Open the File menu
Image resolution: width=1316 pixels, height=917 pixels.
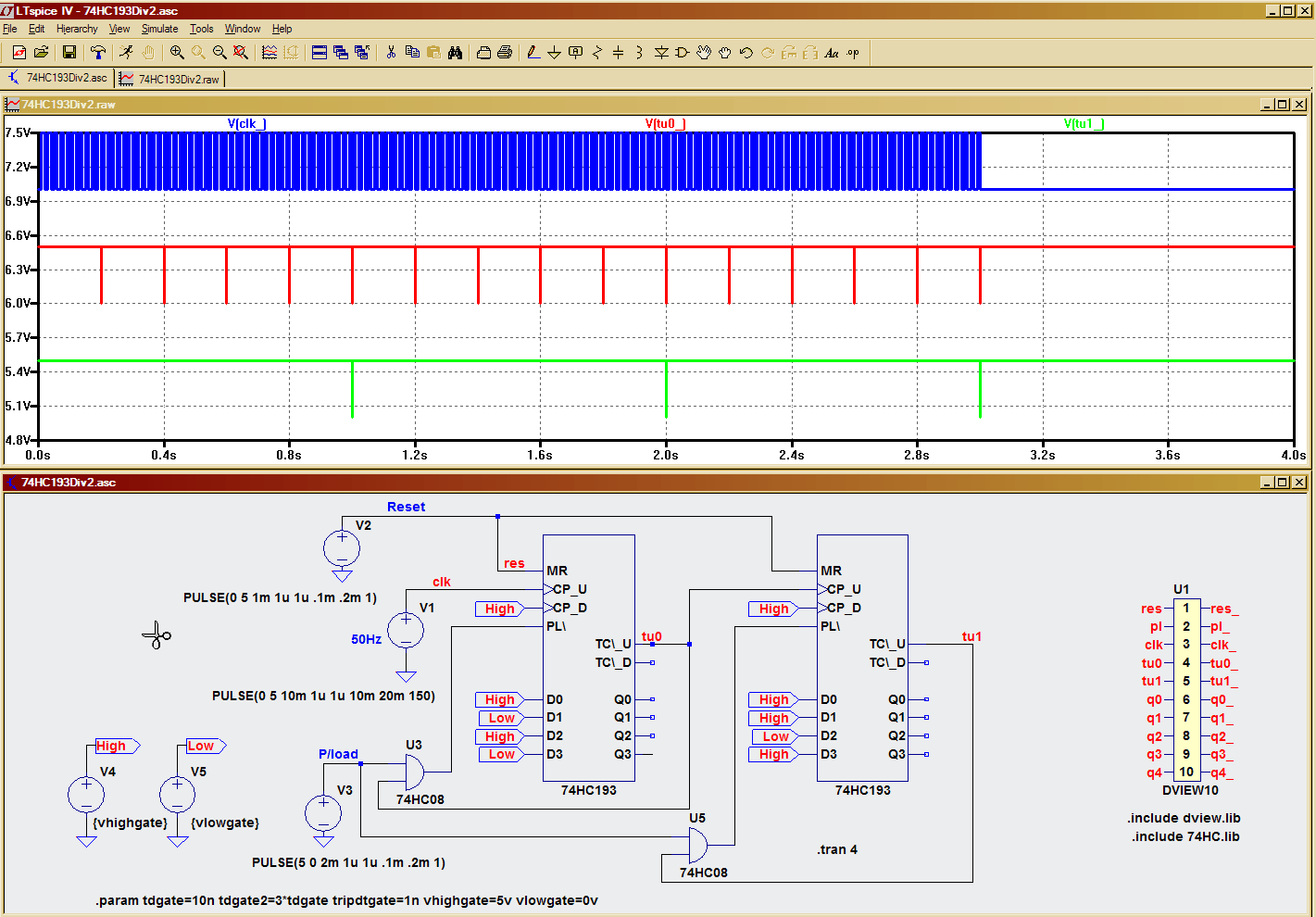(10, 29)
